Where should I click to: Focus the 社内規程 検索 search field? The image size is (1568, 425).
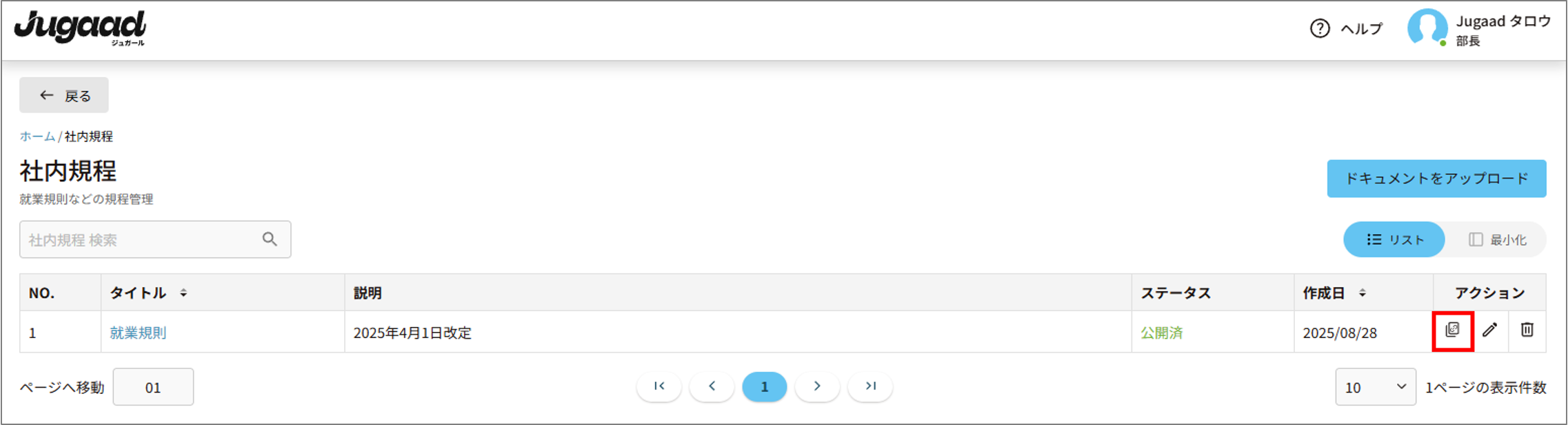[x=155, y=239]
